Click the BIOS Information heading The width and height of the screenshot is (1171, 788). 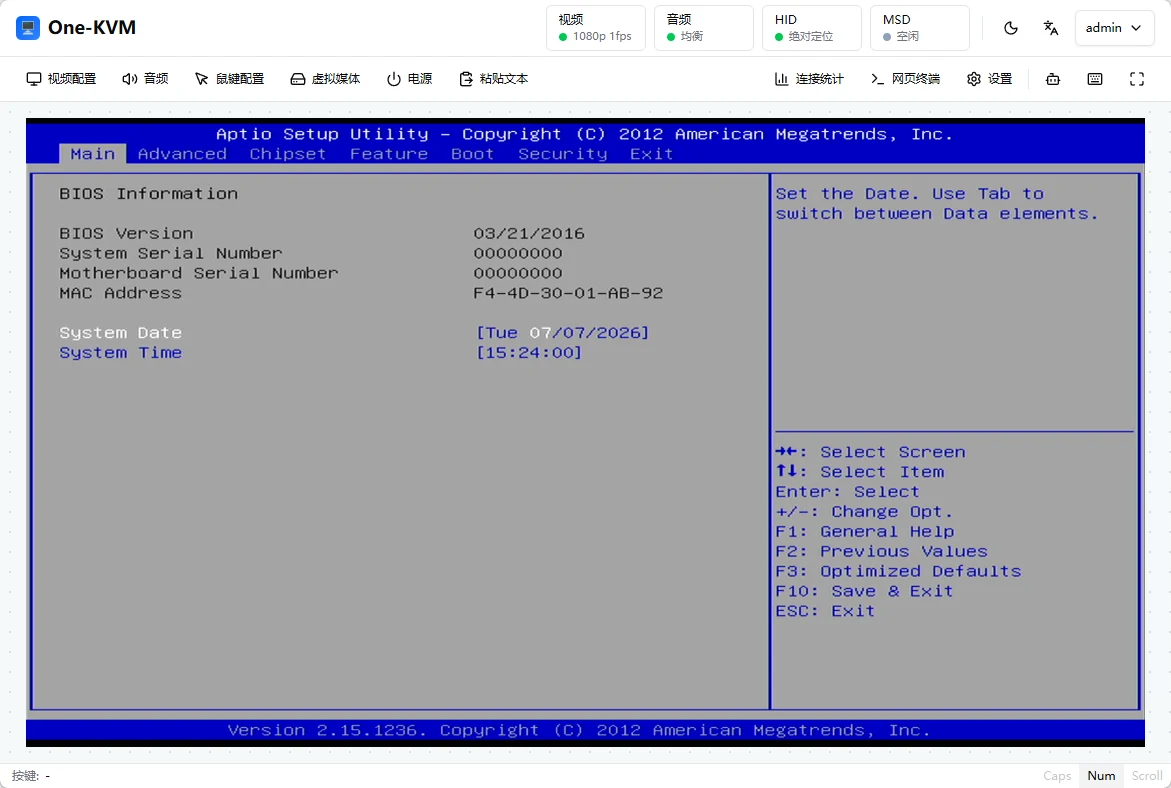(149, 193)
